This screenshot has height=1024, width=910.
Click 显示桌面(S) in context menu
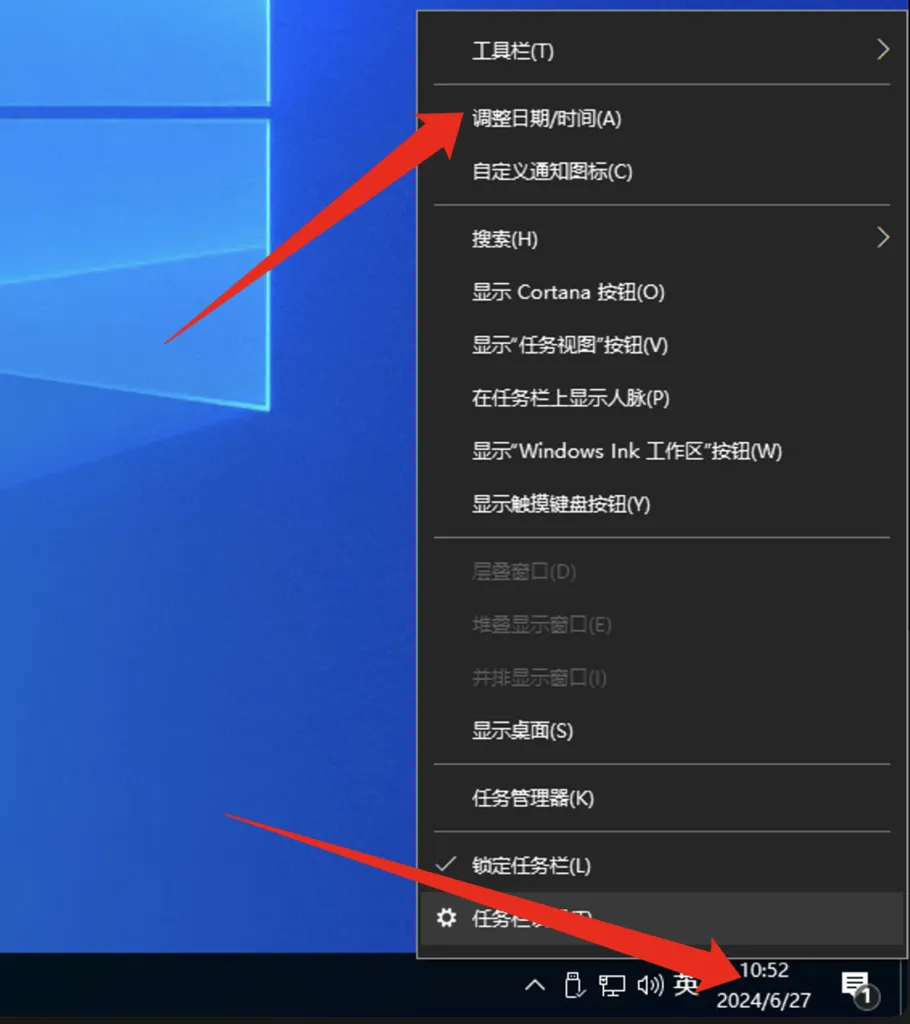(x=662, y=731)
